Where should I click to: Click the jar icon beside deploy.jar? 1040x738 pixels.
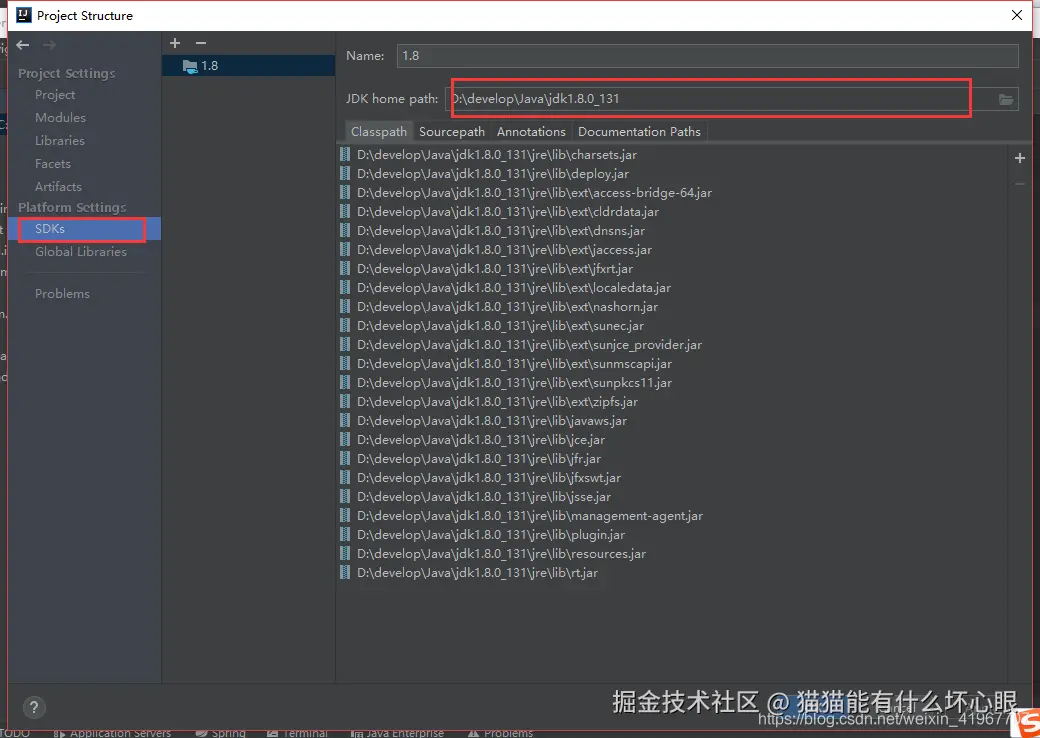click(x=345, y=174)
